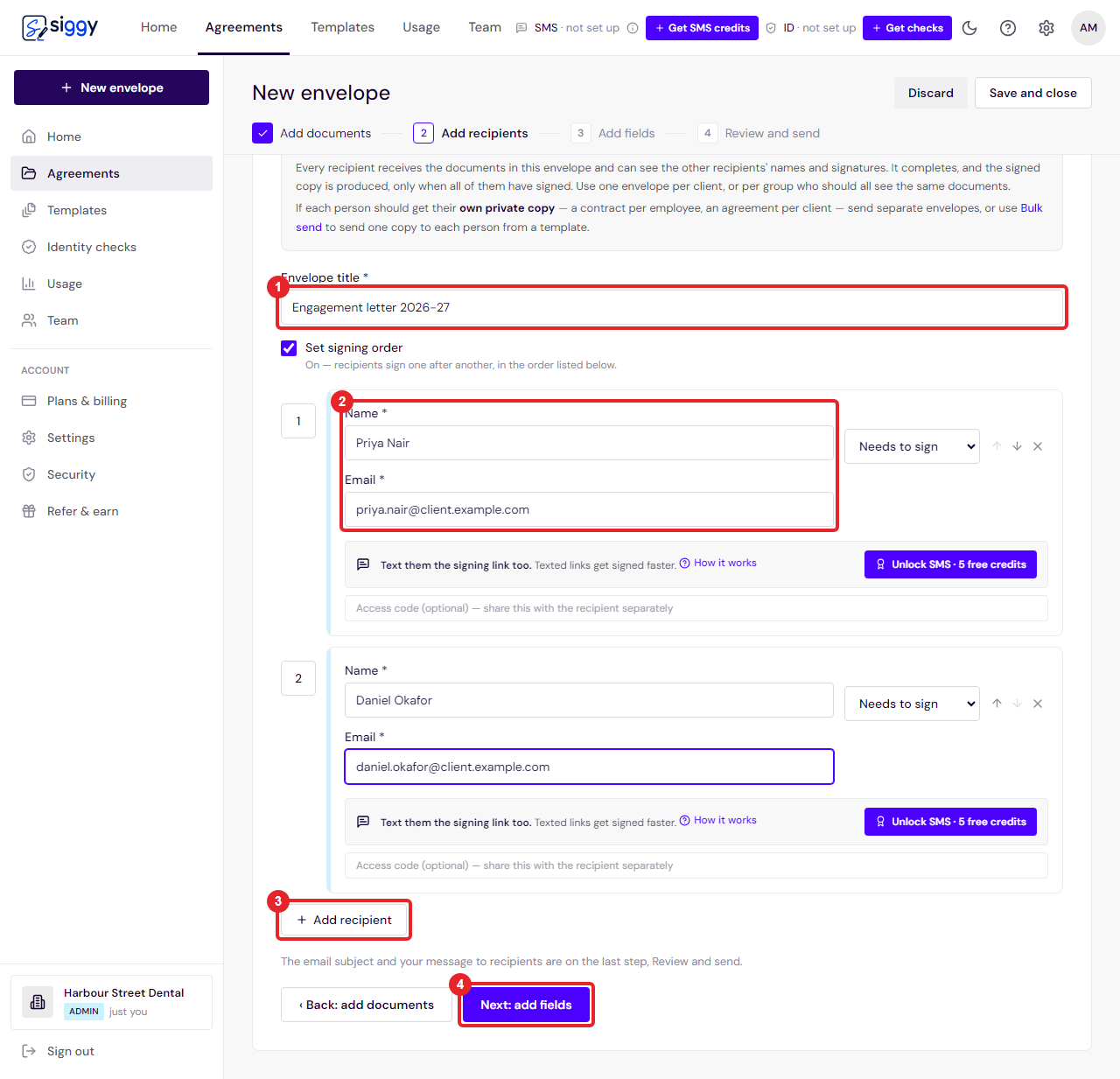
Task: Open the role dropdown for Priya Nair
Action: pyautogui.click(x=912, y=446)
